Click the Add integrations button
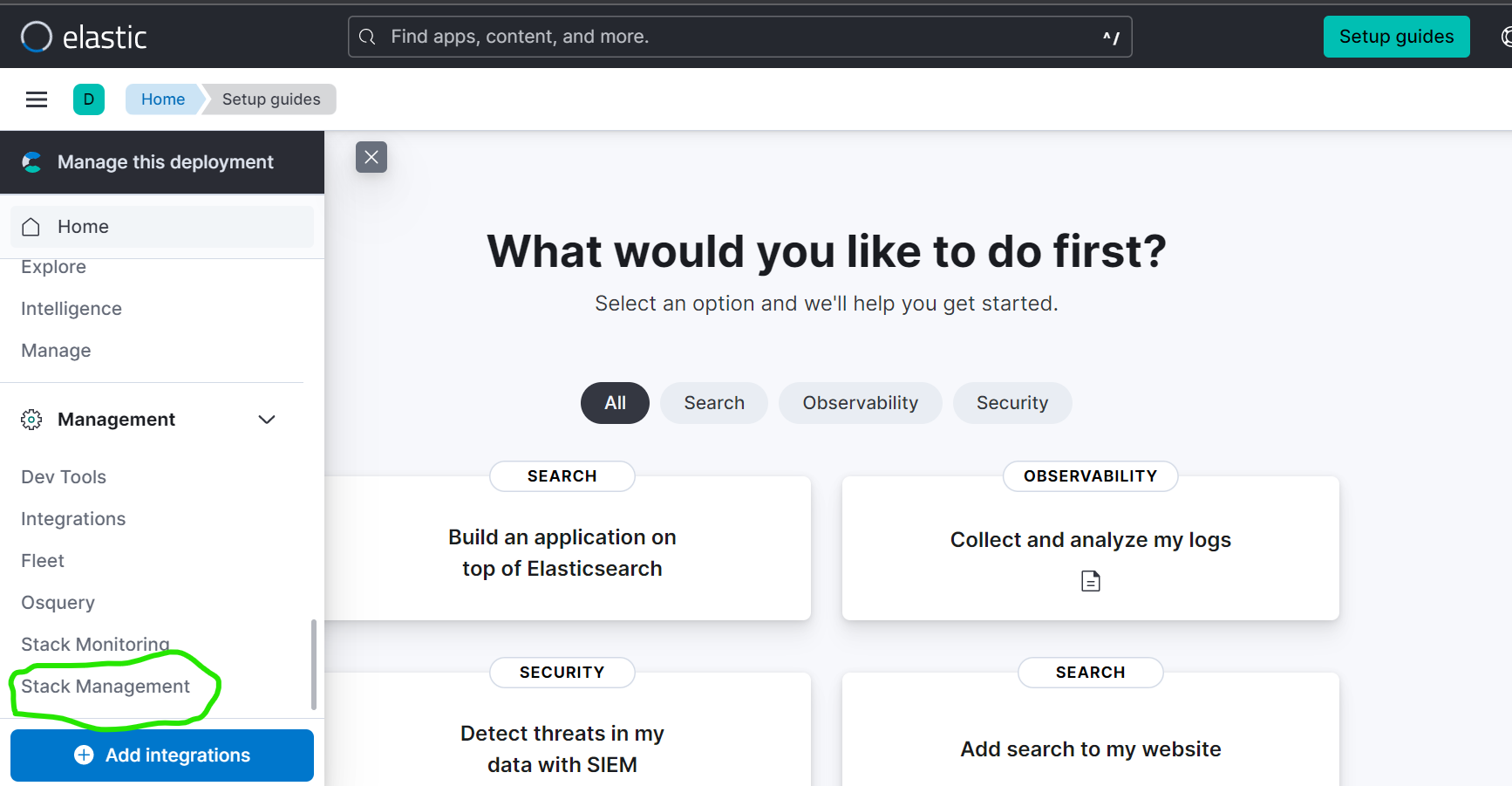The image size is (1512, 786). click(162, 755)
